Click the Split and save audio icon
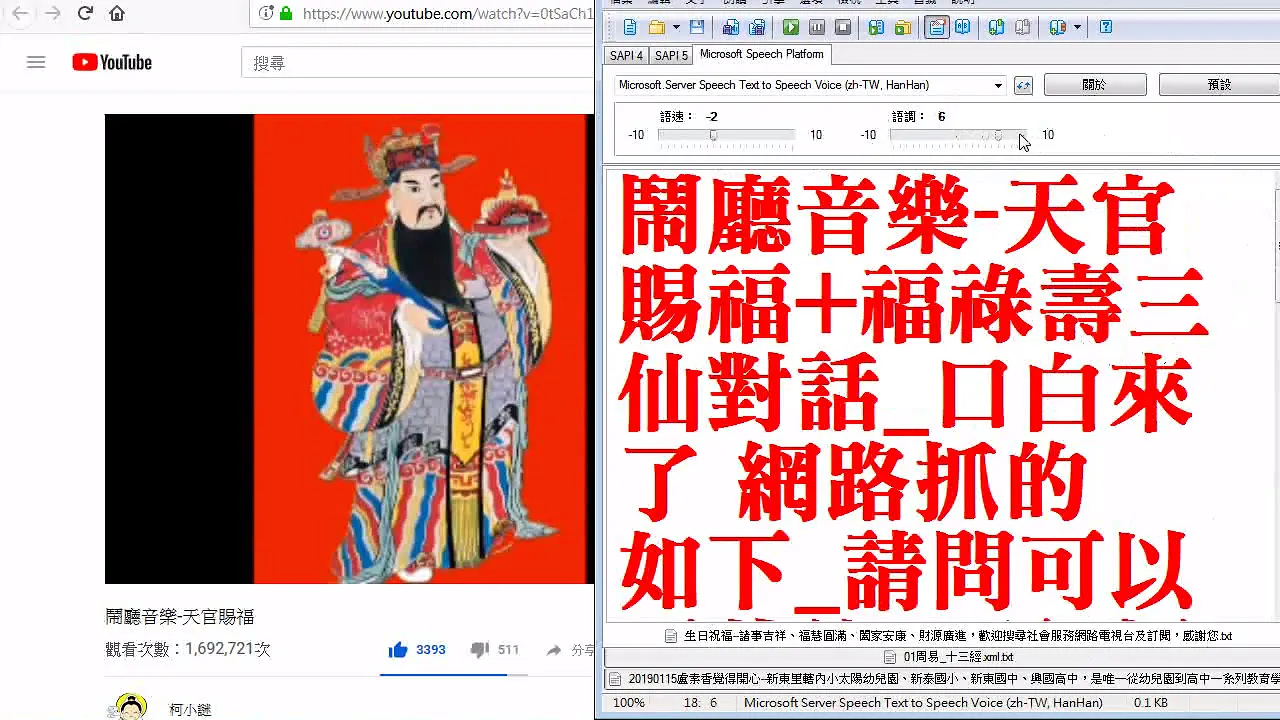Viewport: 1280px width, 720px height. click(757, 28)
